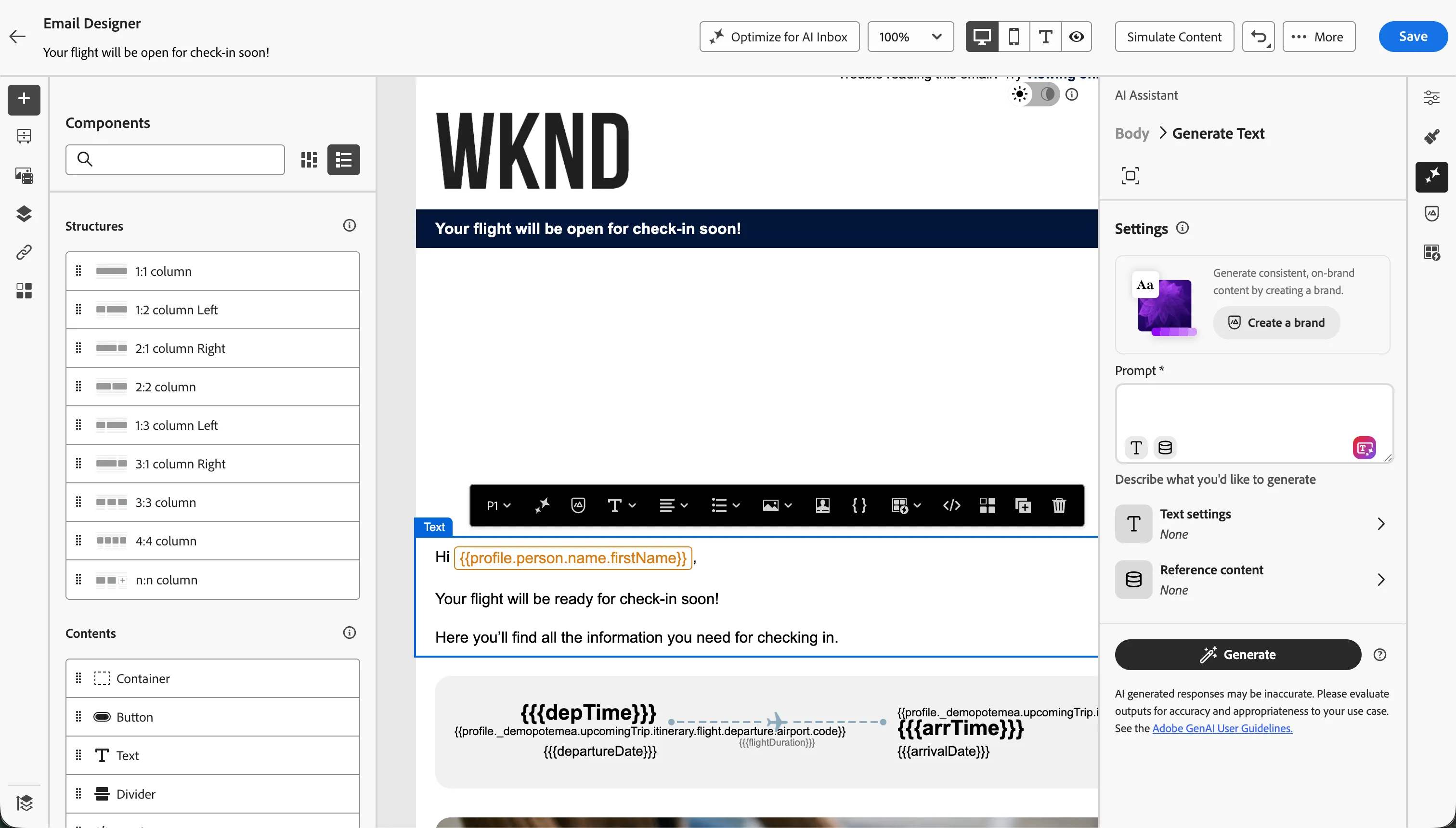Click the Structures info icon
Screen dimensions: 1456x828
click(349, 226)
